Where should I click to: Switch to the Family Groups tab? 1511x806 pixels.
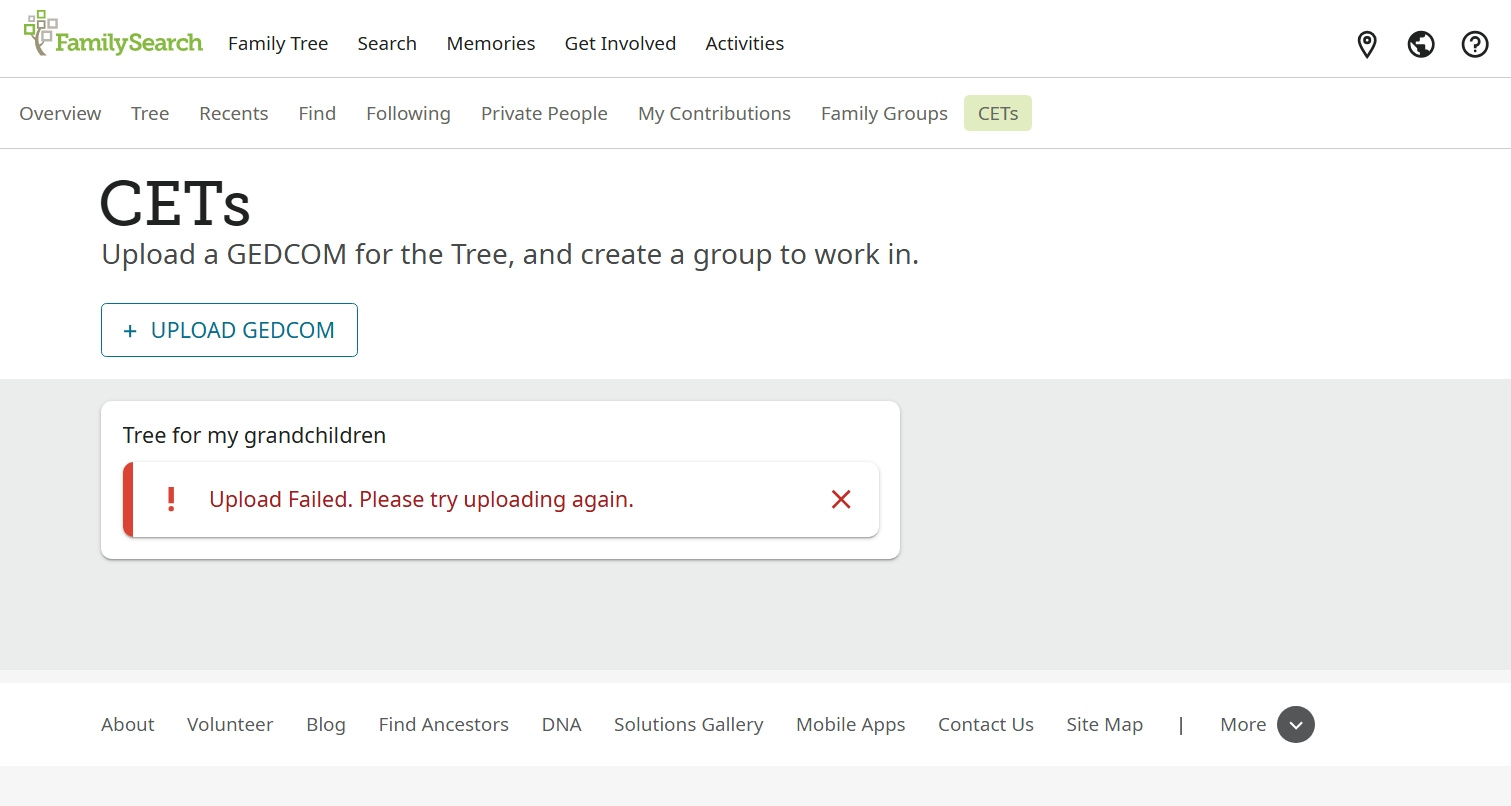[884, 113]
